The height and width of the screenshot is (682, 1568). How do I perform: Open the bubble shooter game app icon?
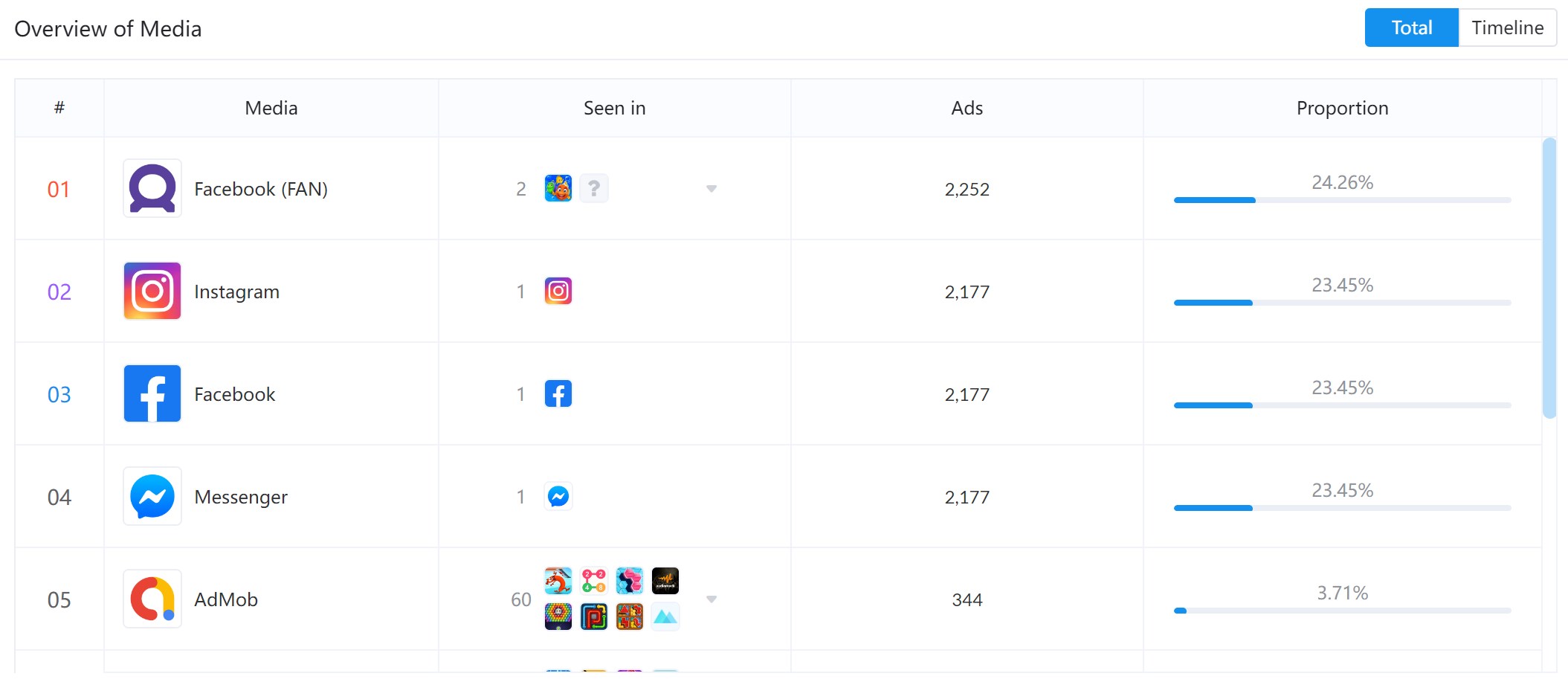[x=558, y=617]
